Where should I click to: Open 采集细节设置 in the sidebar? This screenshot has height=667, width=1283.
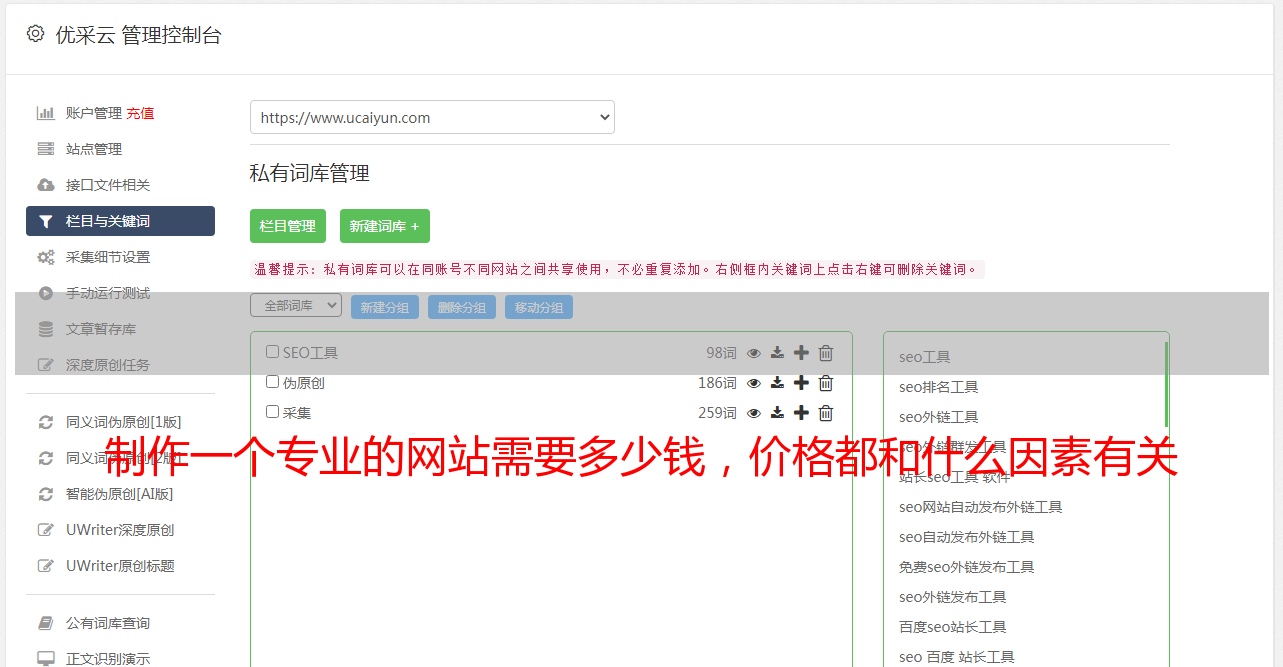click(108, 257)
